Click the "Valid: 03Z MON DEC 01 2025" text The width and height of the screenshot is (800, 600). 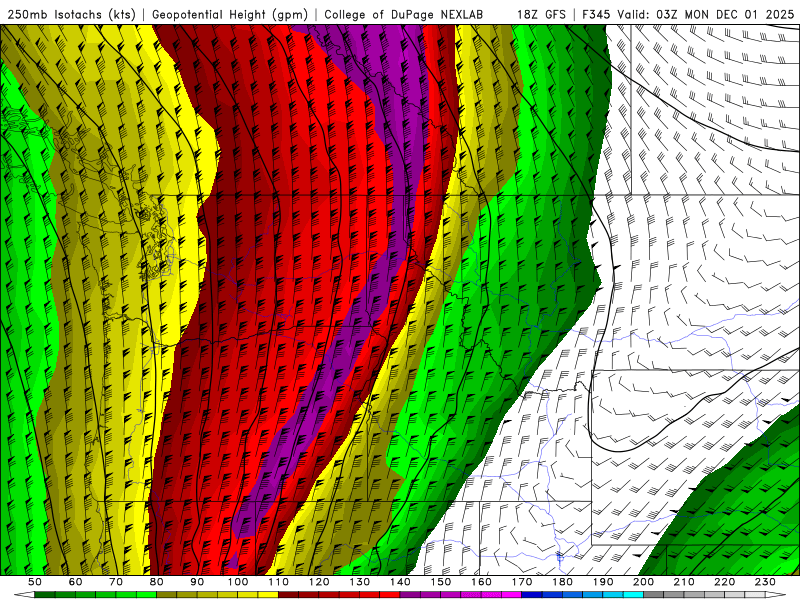click(x=706, y=14)
